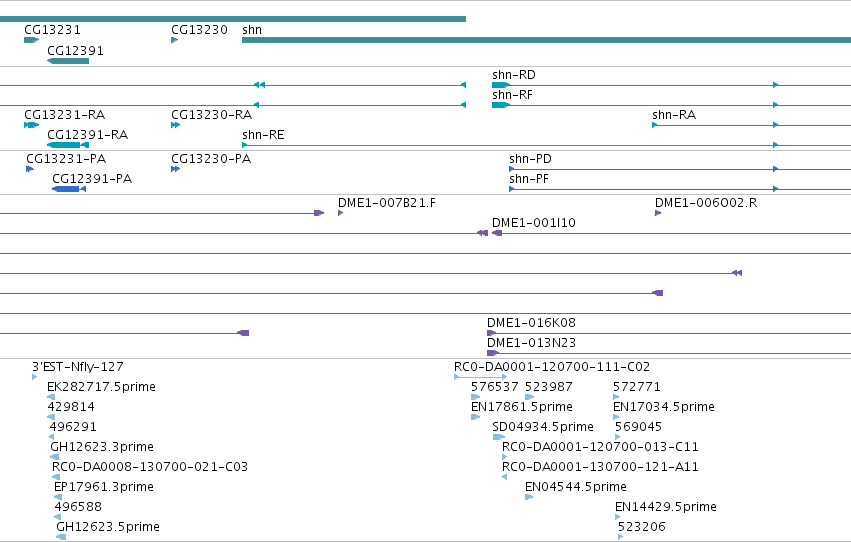Click the CG13231 gene label
851x542 pixels.
coord(52,30)
